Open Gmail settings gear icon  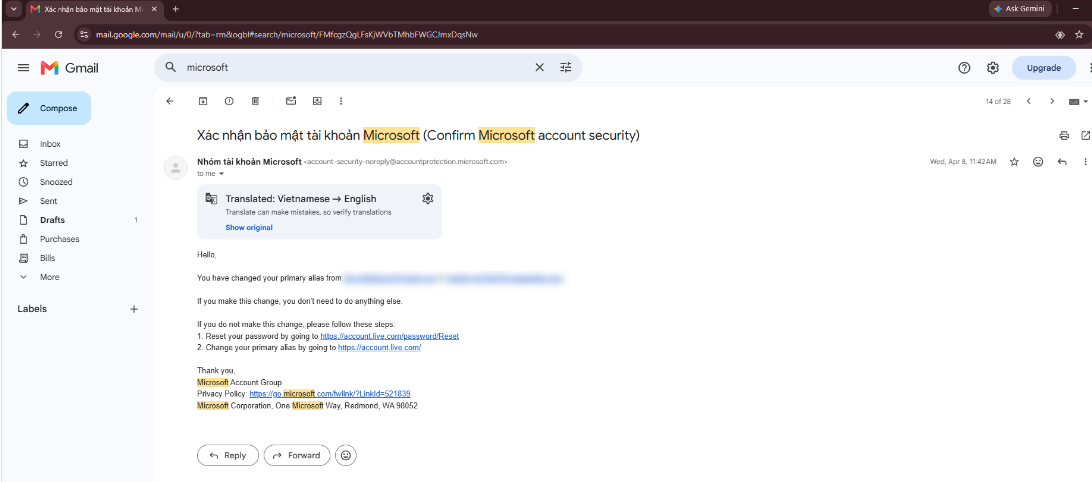point(993,68)
